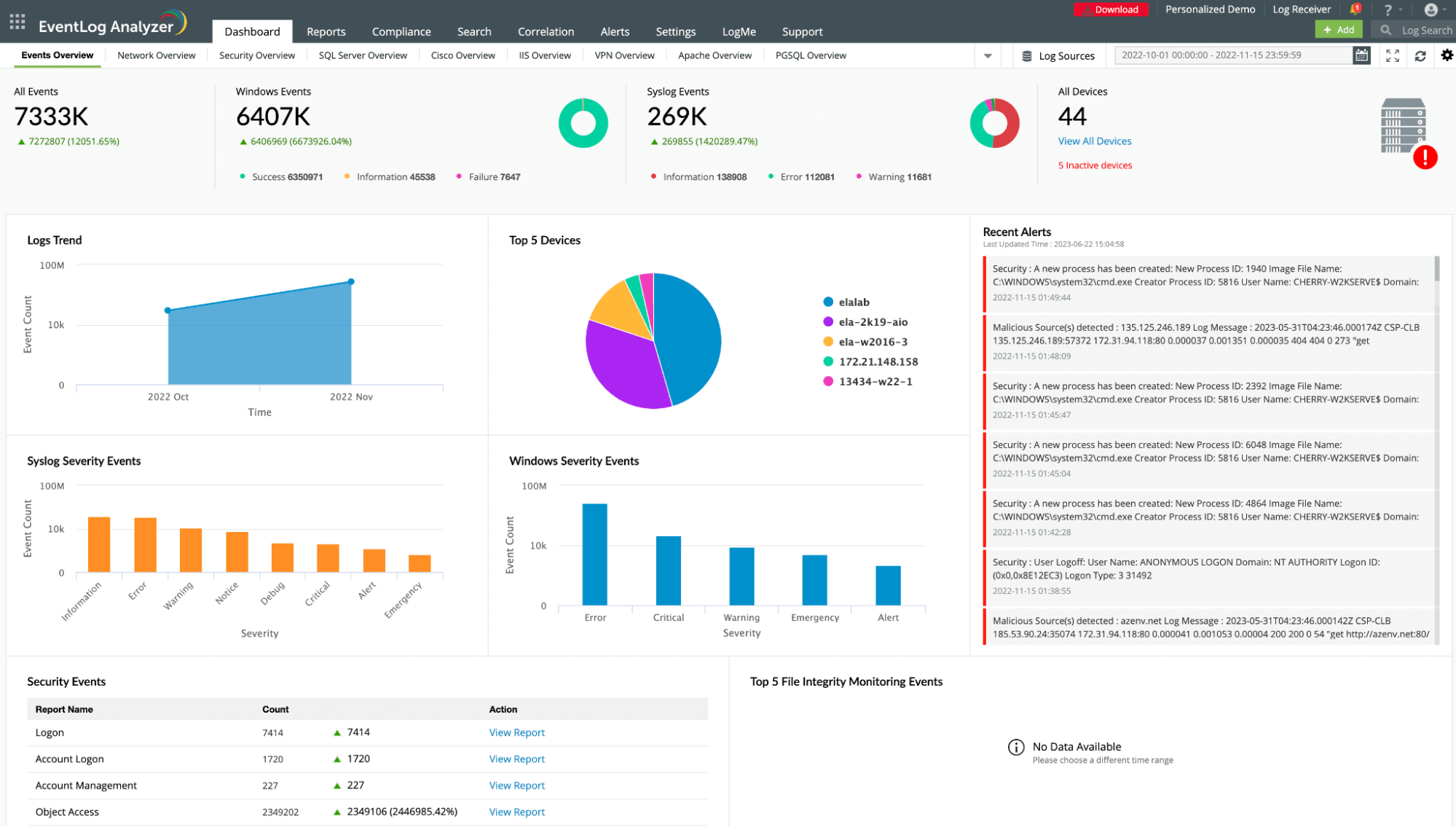Select PGSQL Overview sub-tab

pos(811,55)
